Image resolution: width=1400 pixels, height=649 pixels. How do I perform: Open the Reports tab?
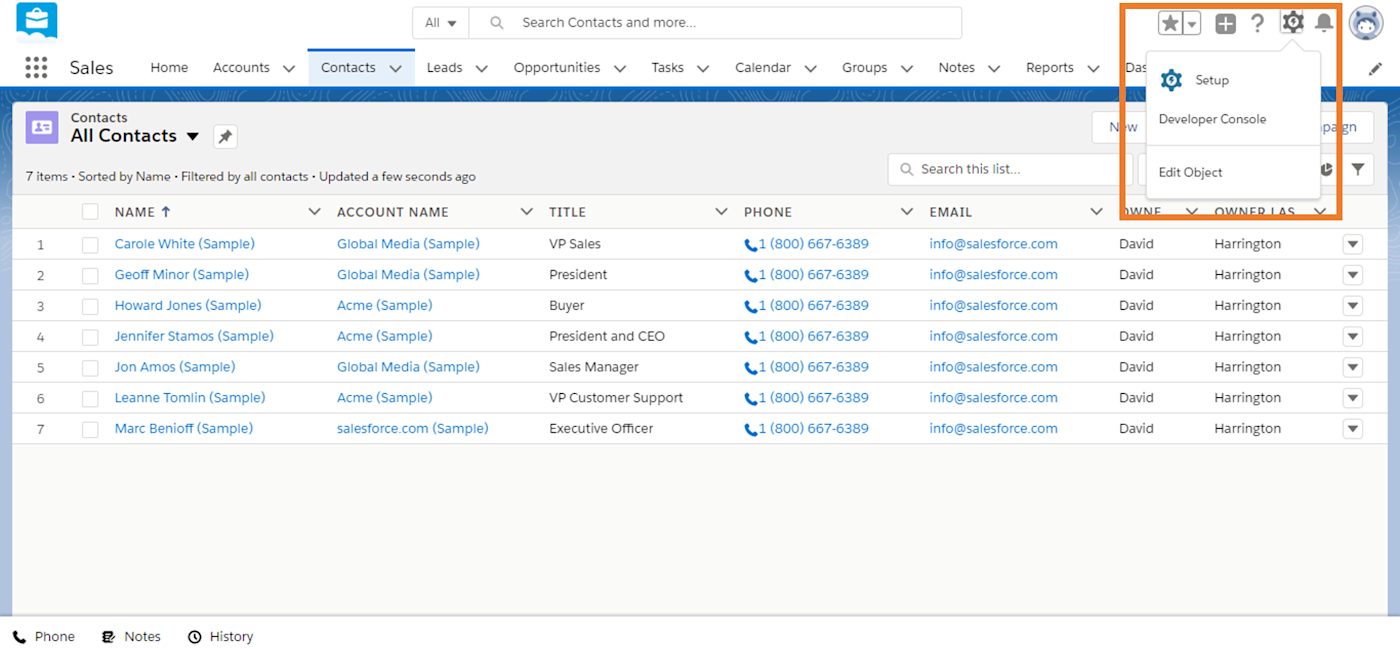click(1049, 68)
